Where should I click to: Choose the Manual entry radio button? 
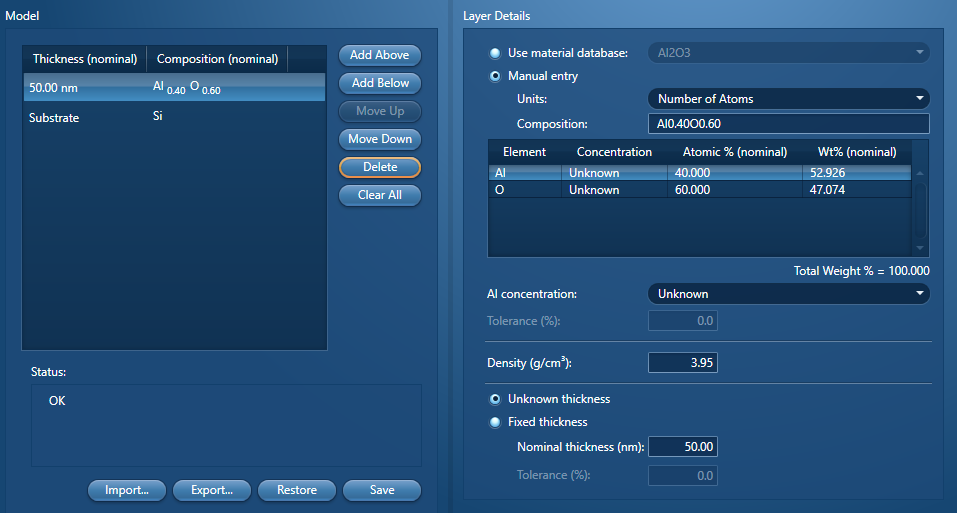(x=495, y=76)
